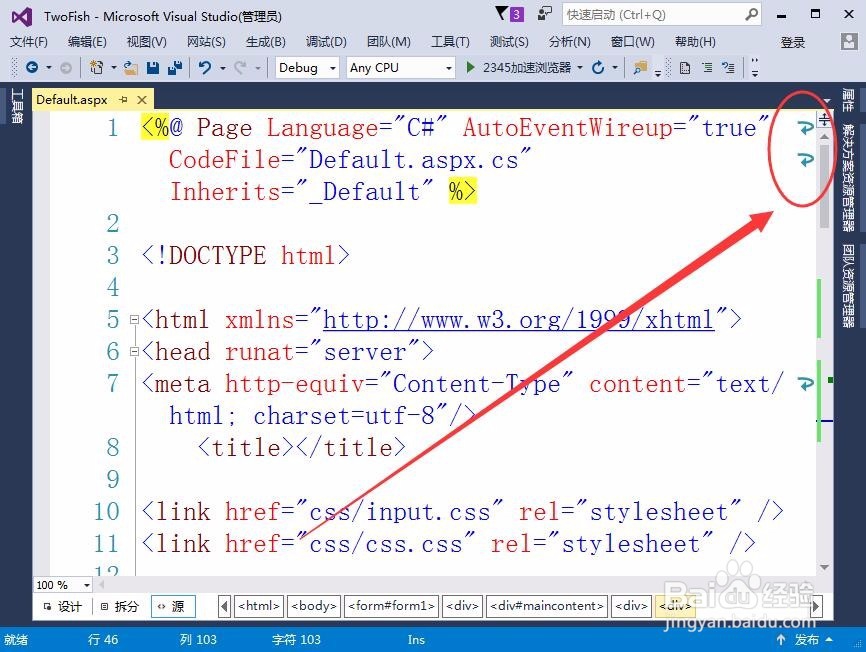Close the Default.aspx tab
This screenshot has height=652, width=866.
(142, 100)
